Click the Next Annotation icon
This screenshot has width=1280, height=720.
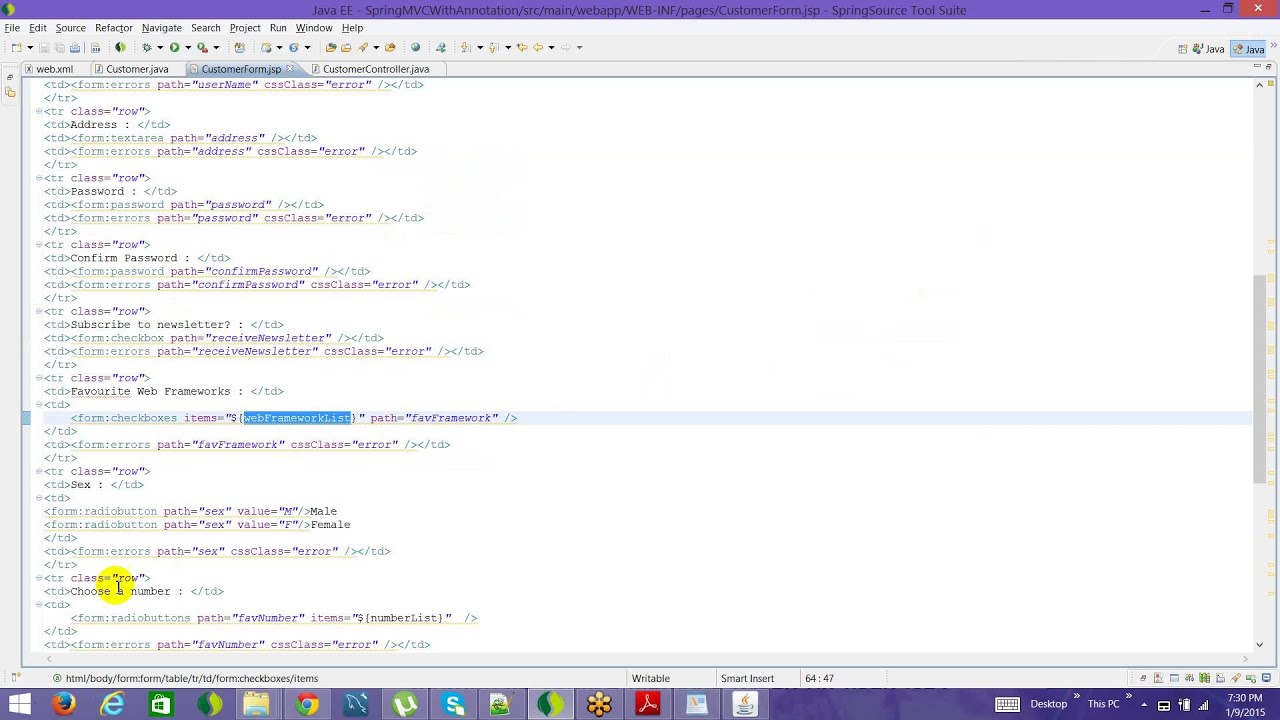pyautogui.click(x=465, y=47)
